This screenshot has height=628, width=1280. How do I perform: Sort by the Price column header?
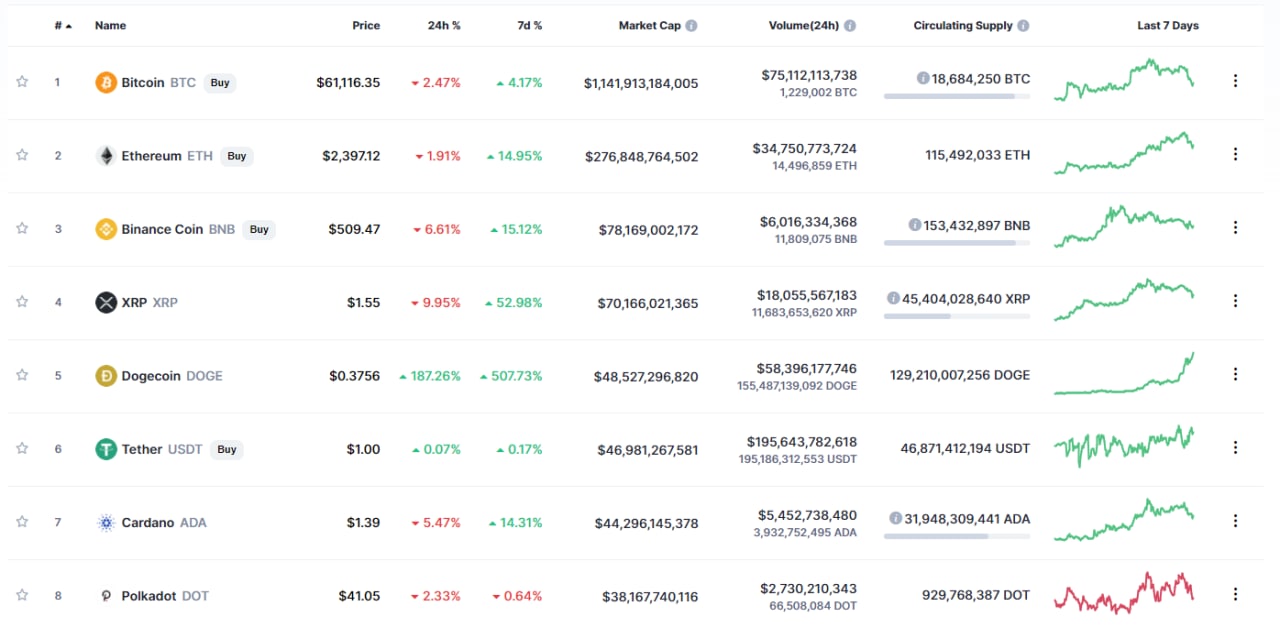click(x=366, y=26)
